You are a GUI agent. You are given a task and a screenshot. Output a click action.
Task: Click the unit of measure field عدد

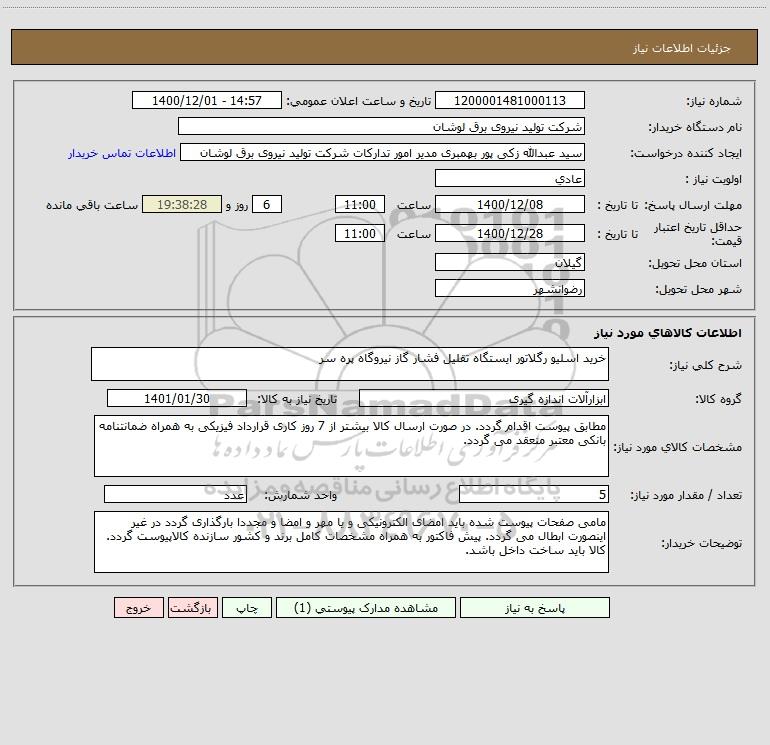(175, 494)
